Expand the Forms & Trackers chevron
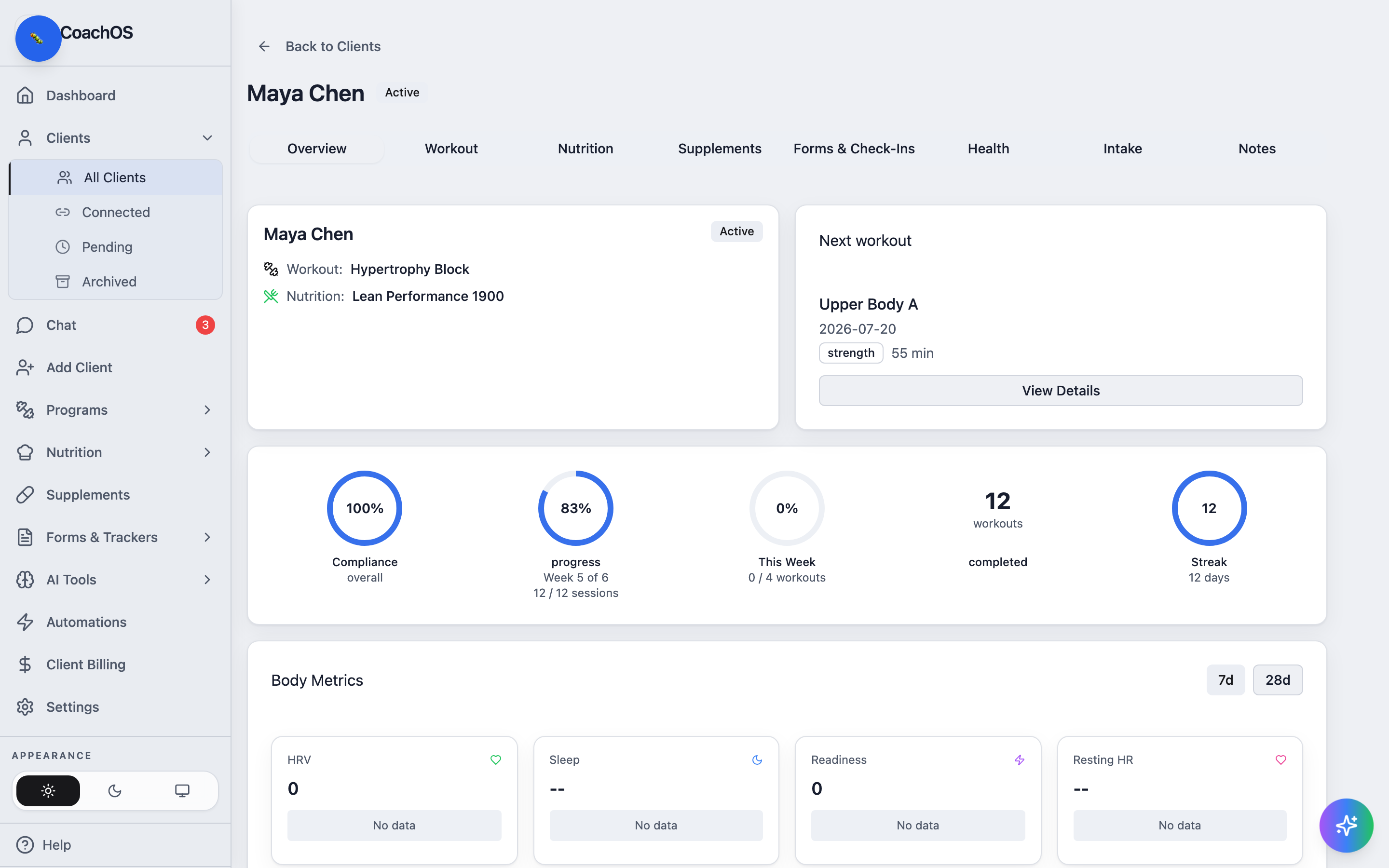Viewport: 1389px width, 868px height. pyautogui.click(x=207, y=537)
